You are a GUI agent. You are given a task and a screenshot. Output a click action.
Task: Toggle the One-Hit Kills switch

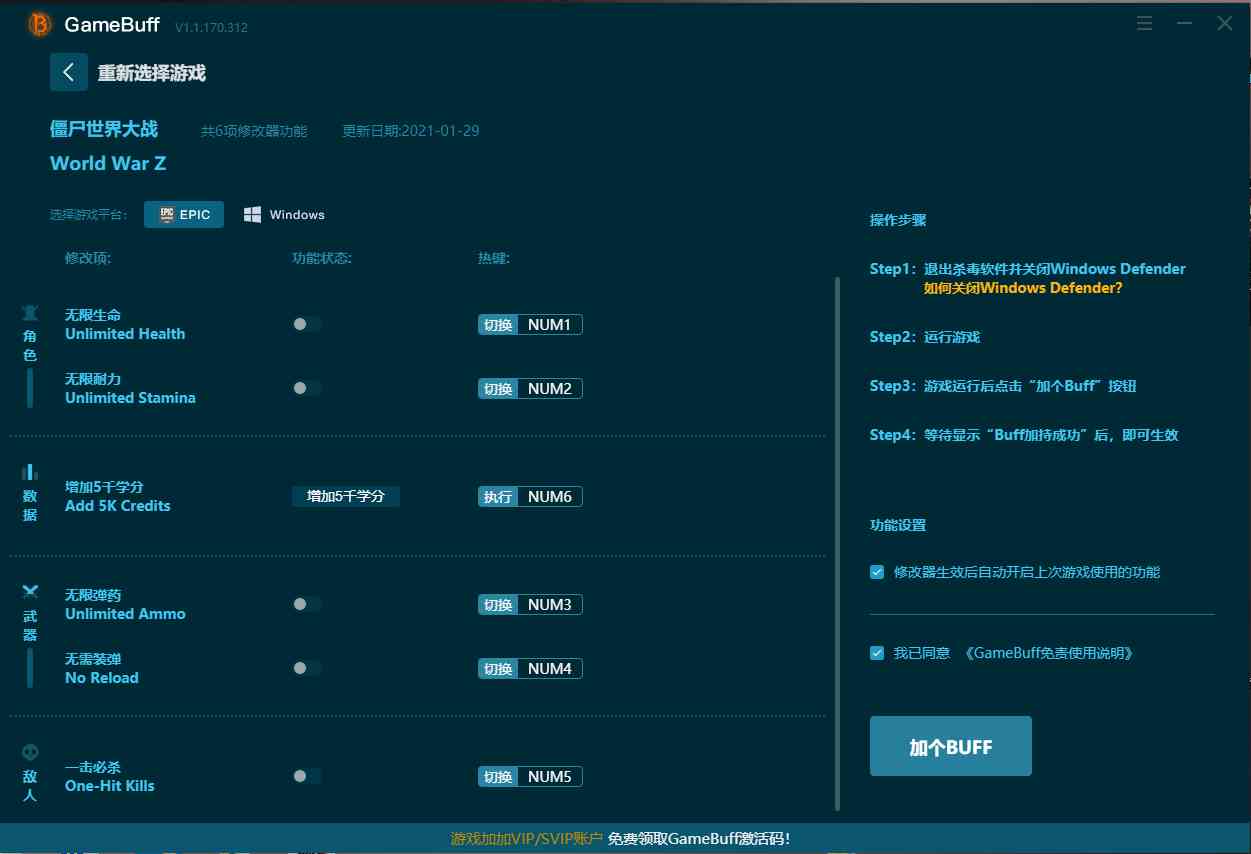pyautogui.click(x=306, y=776)
